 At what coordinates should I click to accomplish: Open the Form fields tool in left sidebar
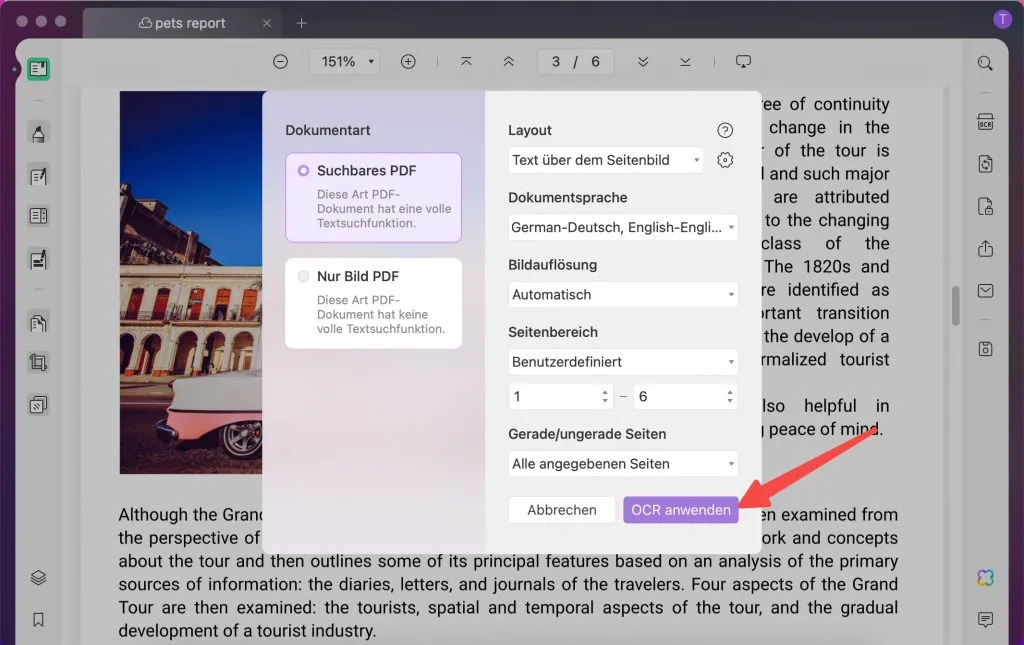[38, 216]
